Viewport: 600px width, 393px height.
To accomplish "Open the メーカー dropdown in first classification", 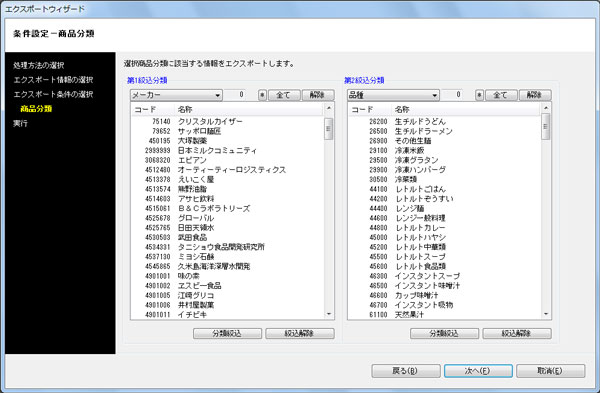I will coord(176,95).
